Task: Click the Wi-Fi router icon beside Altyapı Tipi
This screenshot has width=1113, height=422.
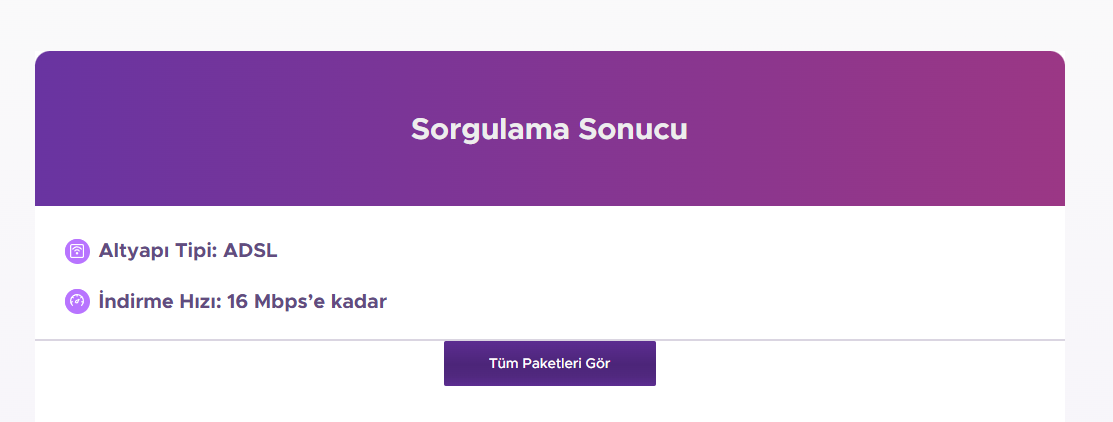Action: [77, 251]
